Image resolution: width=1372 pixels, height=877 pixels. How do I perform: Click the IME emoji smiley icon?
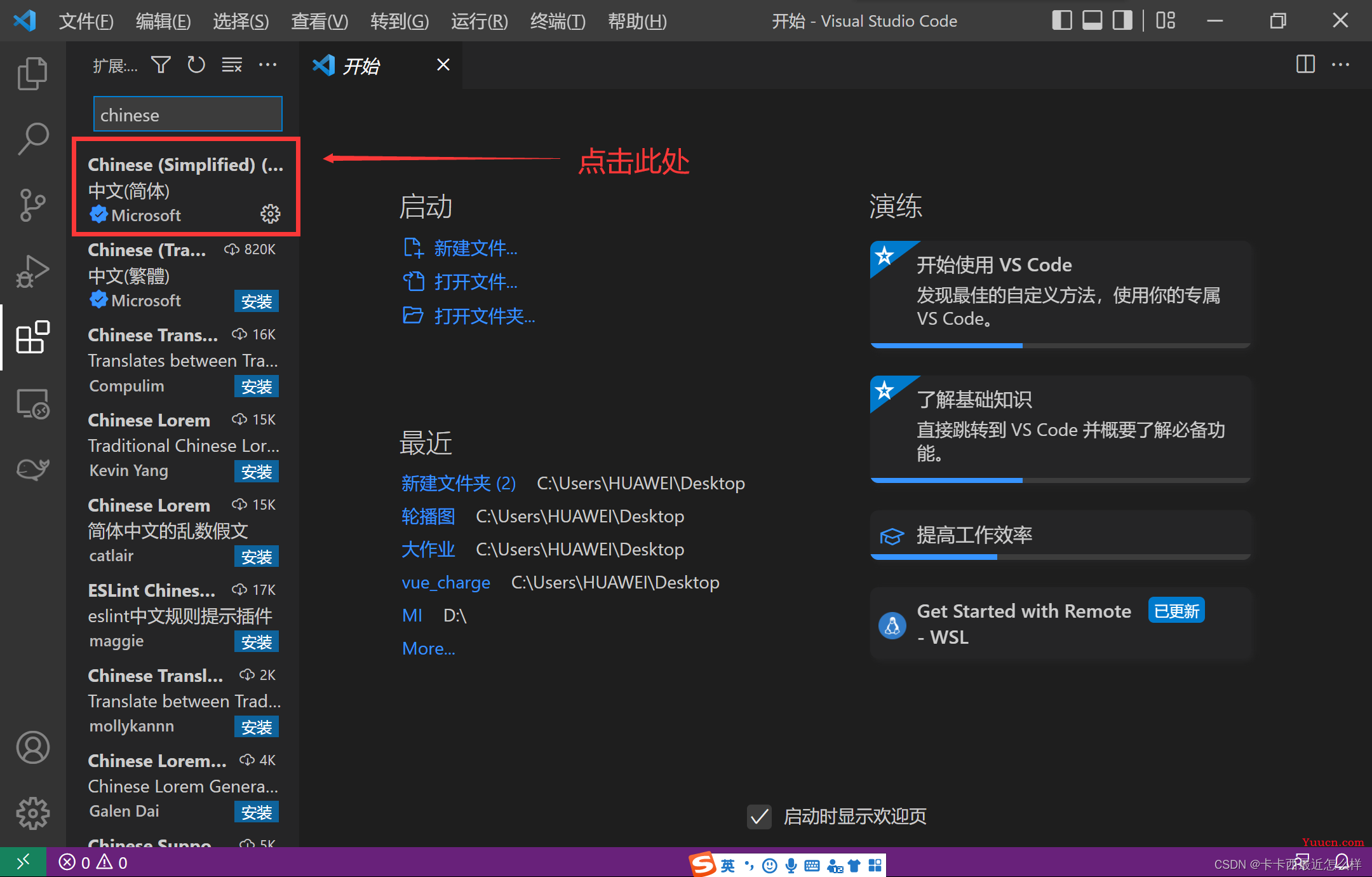[x=770, y=866]
